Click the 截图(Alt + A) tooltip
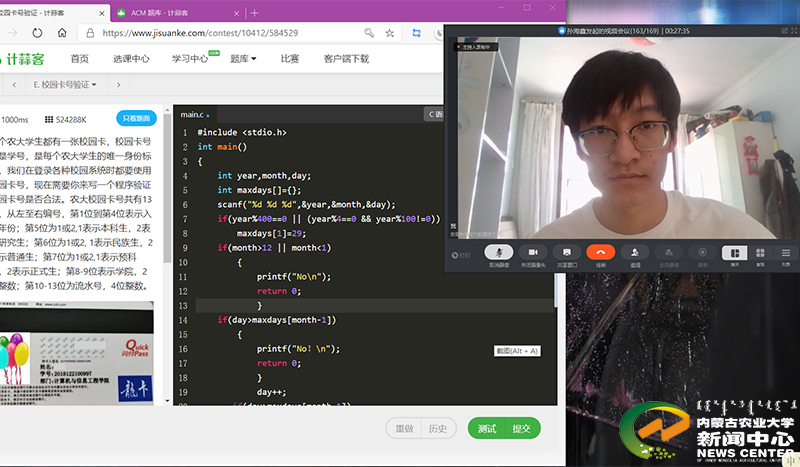 click(x=517, y=351)
